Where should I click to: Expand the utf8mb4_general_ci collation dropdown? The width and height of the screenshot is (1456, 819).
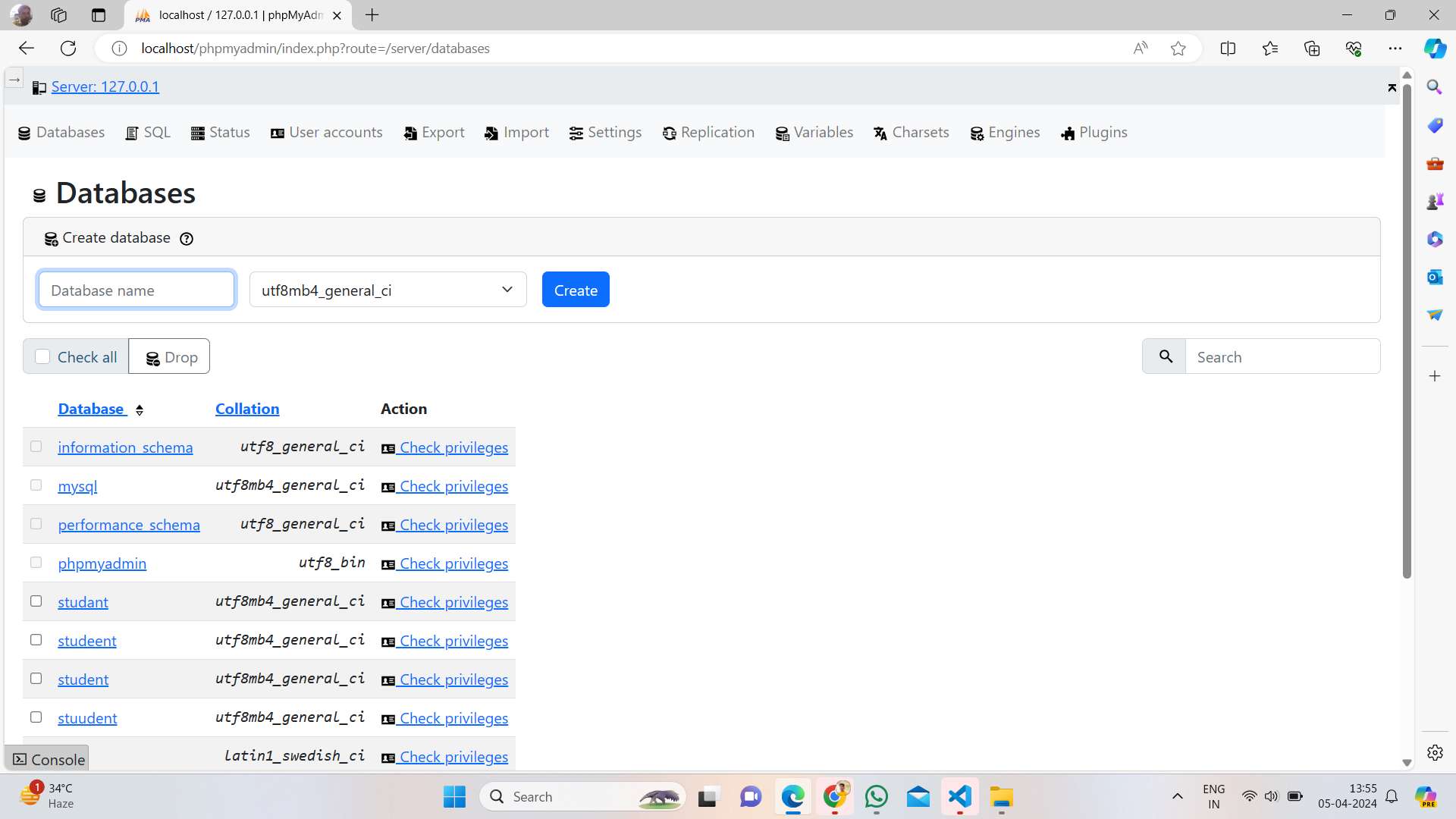pyautogui.click(x=506, y=289)
